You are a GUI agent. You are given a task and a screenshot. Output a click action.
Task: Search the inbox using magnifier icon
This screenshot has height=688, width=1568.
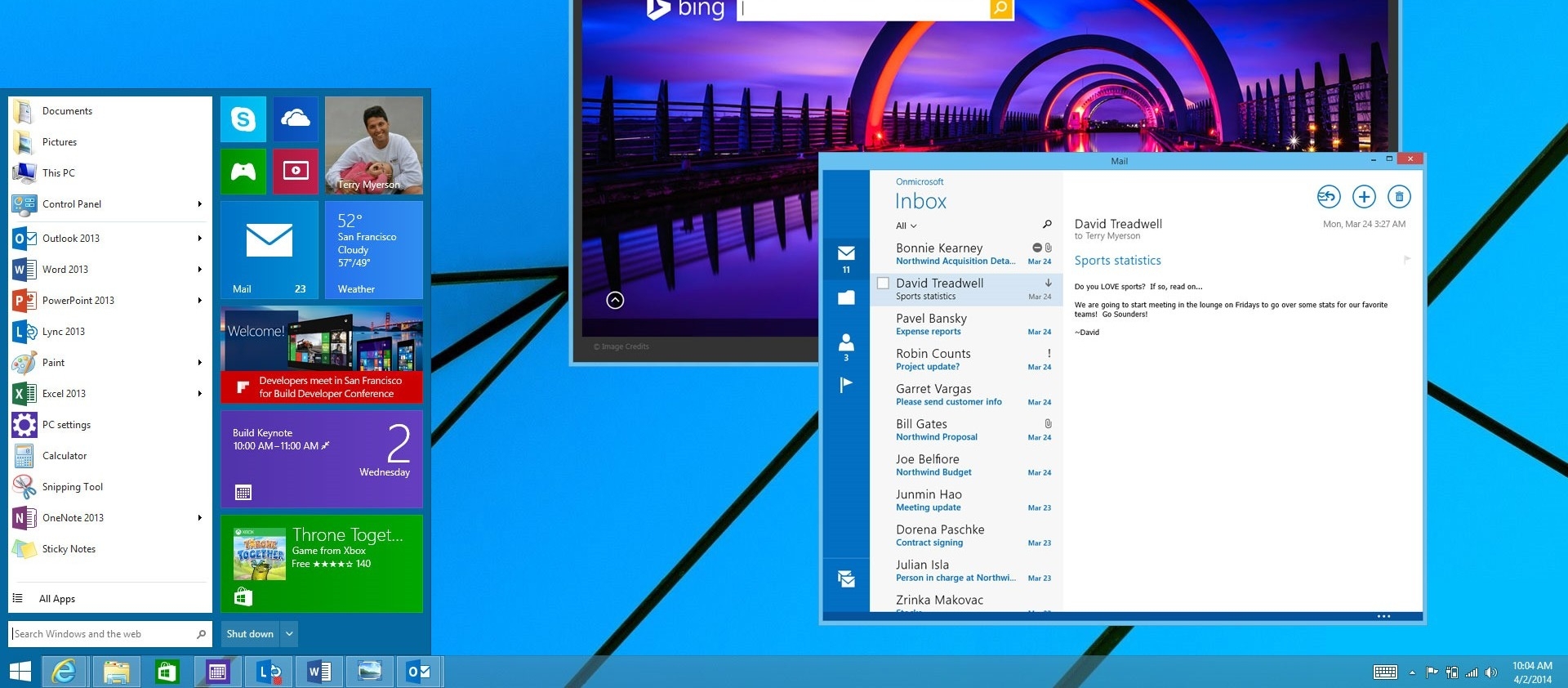[x=1047, y=225]
